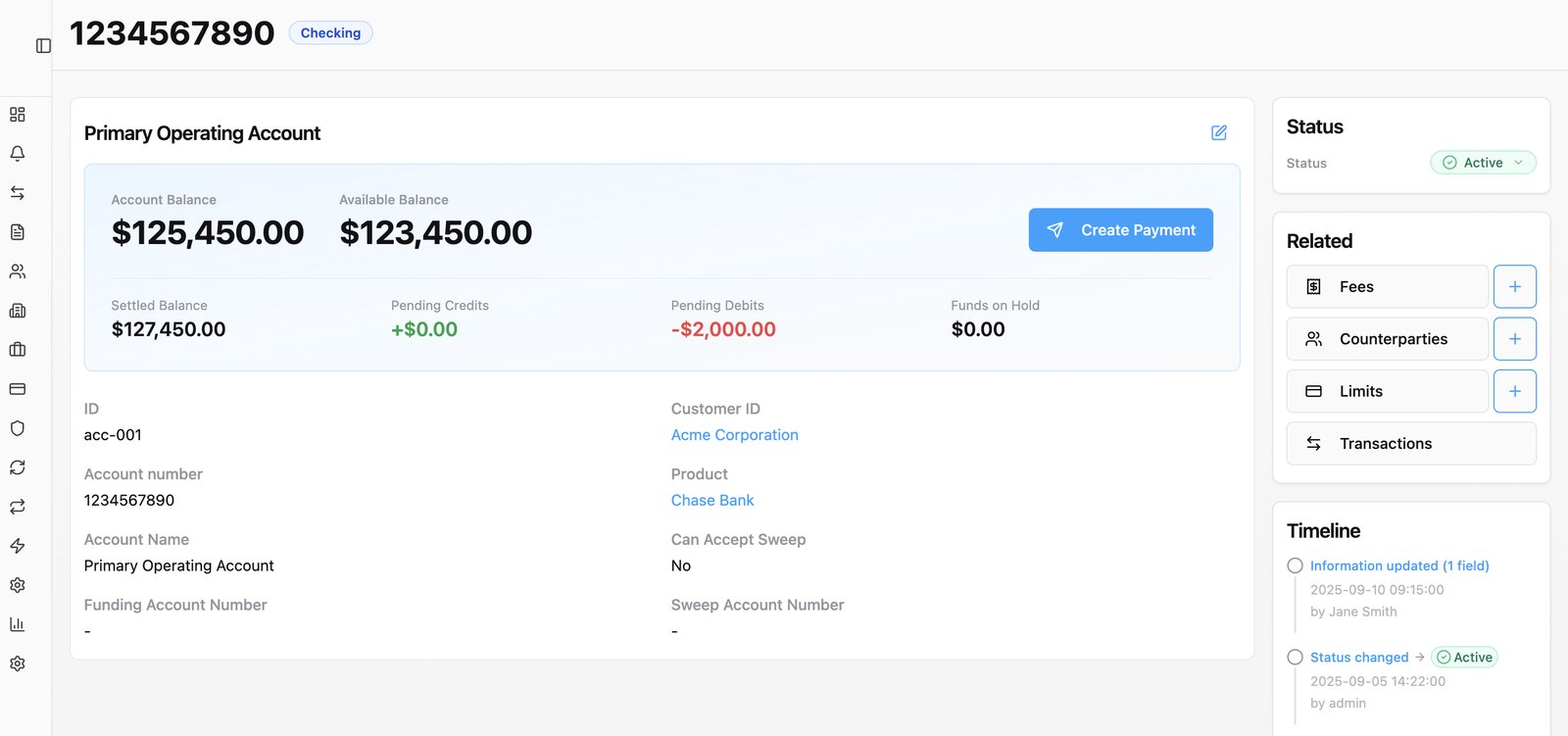The height and width of the screenshot is (736, 1568).
Task: Edit Primary Operating Account with the pencil icon
Action: tap(1219, 132)
